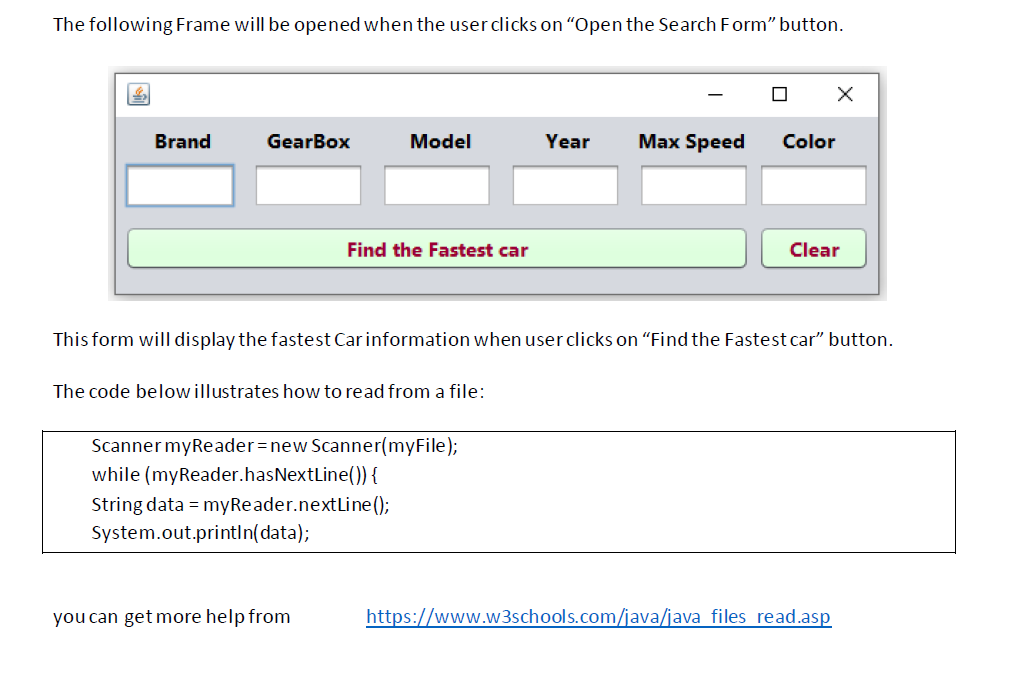Select the Brand column header label

(182, 142)
